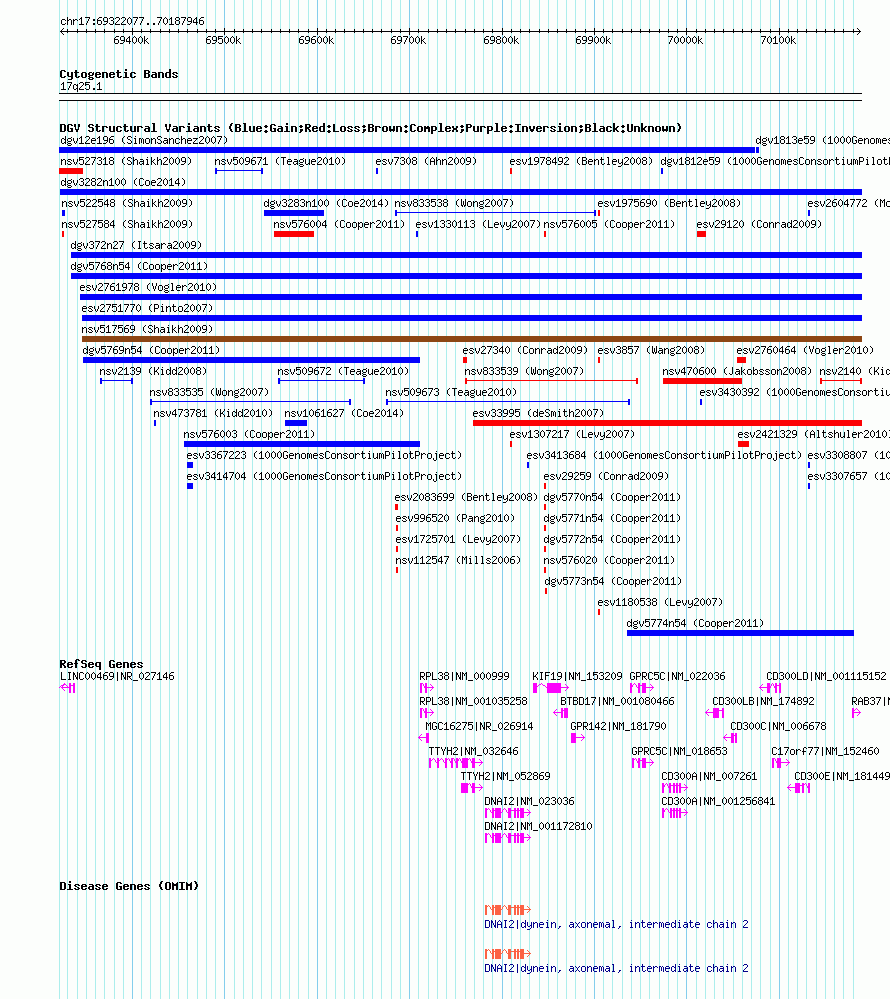Screen dimensions: 890x999
Task: Click esv7308 (Ahn2009) label
Action: click(x=426, y=161)
